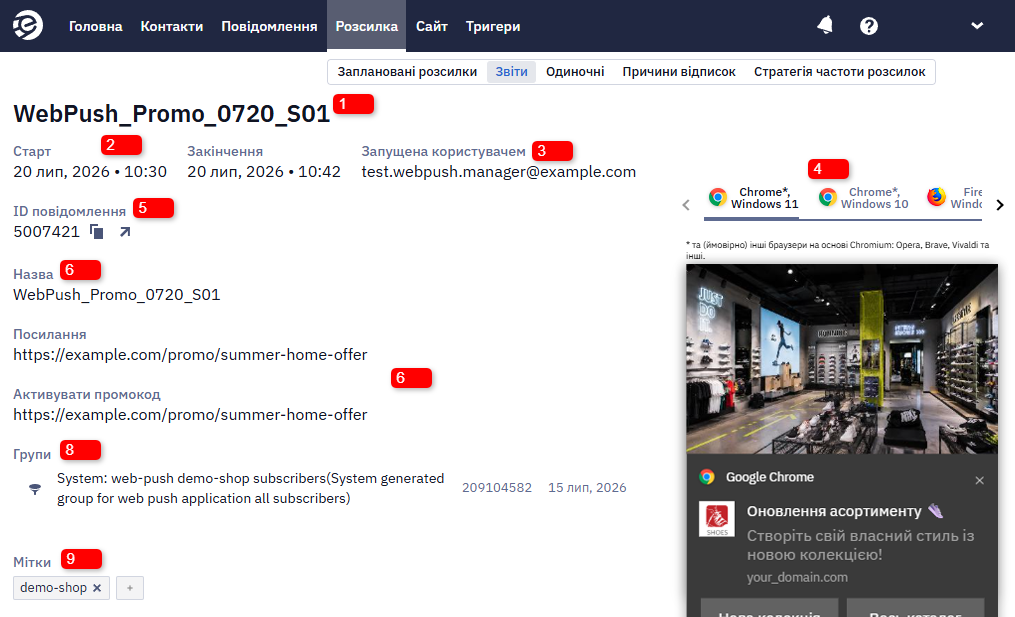Click the eSputnik logo icon
Screen dimensions: 1015x617
click(x=28, y=26)
